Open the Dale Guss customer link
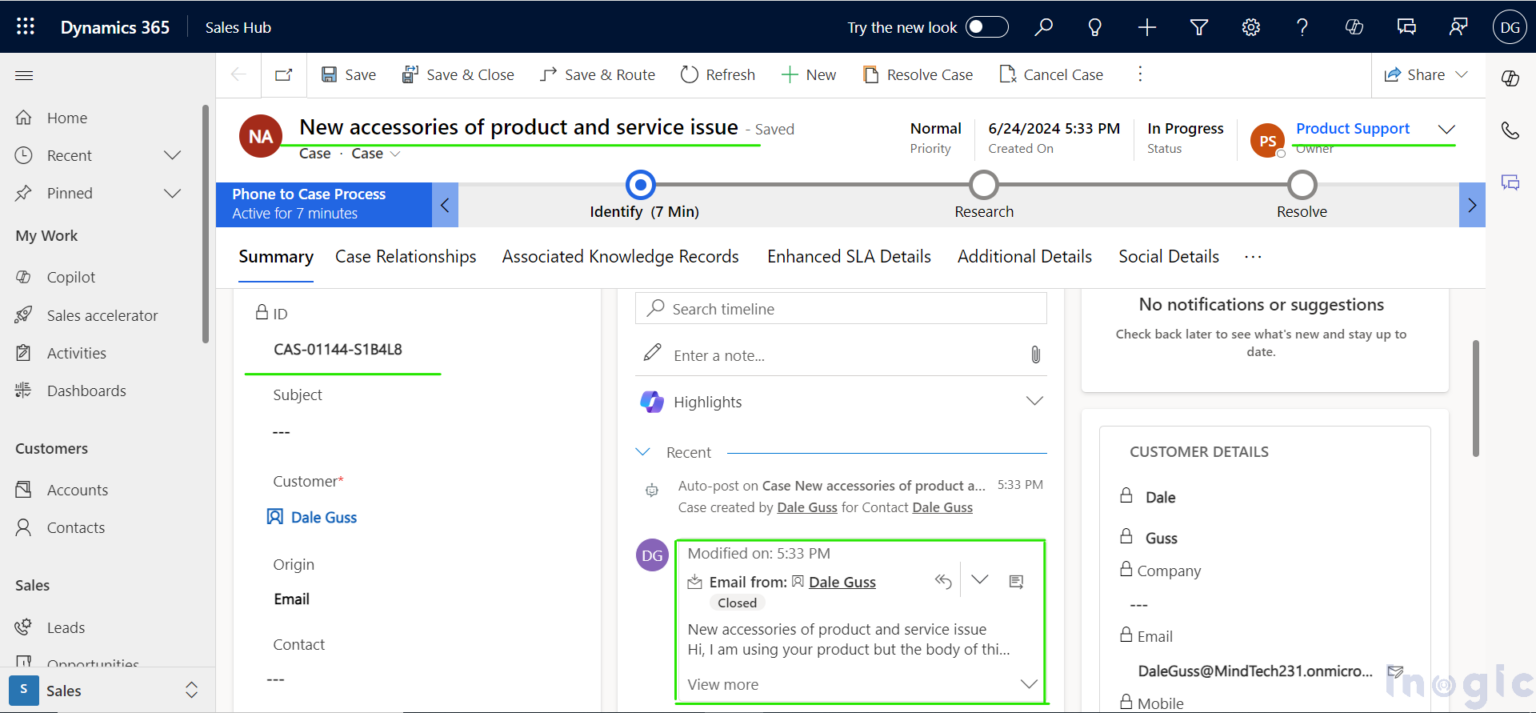Image resolution: width=1536 pixels, height=713 pixels. [x=322, y=517]
